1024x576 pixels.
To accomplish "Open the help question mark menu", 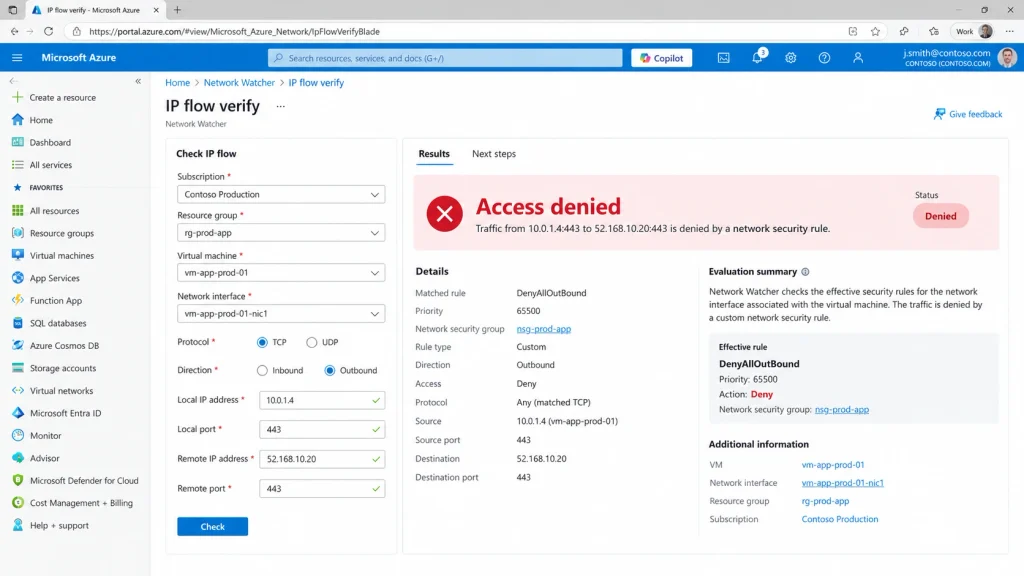I will (x=824, y=57).
